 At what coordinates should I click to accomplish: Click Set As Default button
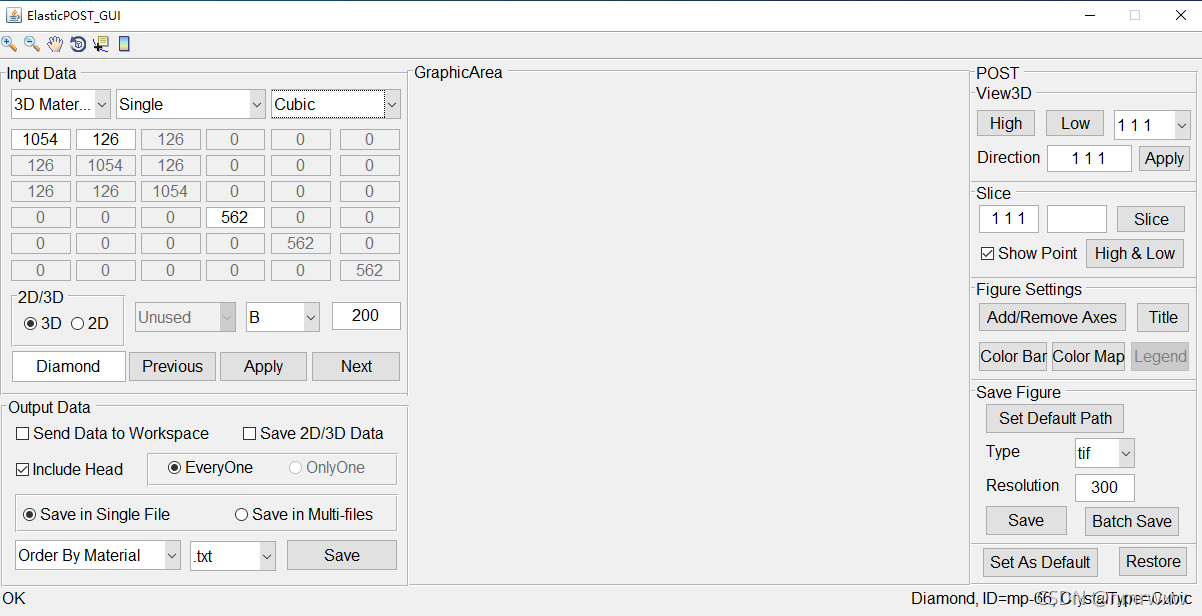1040,562
